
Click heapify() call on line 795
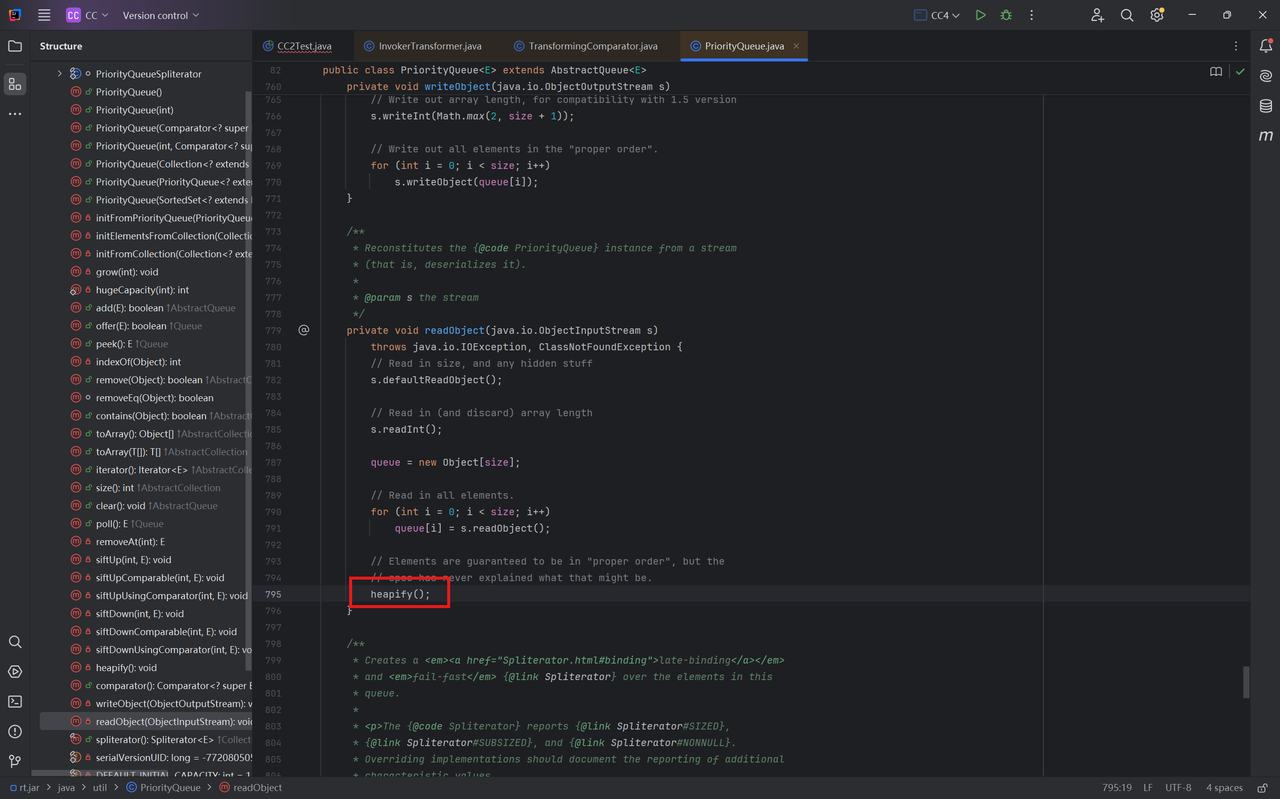coord(400,594)
